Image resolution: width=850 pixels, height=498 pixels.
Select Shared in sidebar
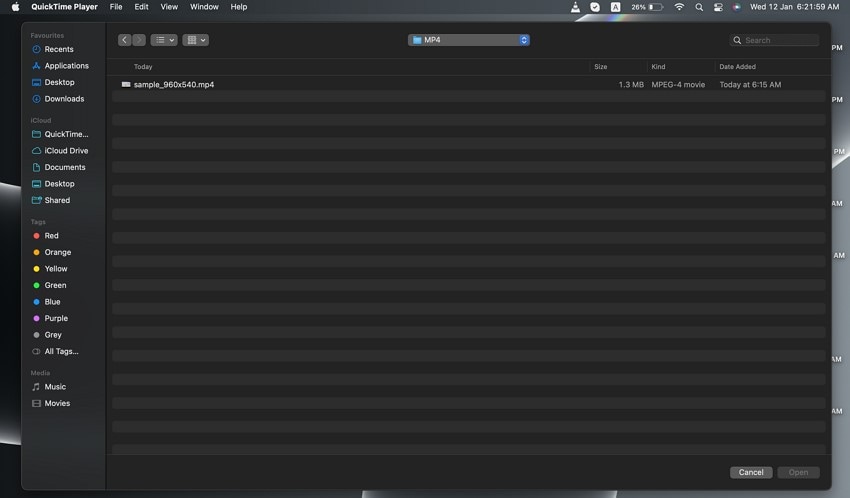coord(57,200)
